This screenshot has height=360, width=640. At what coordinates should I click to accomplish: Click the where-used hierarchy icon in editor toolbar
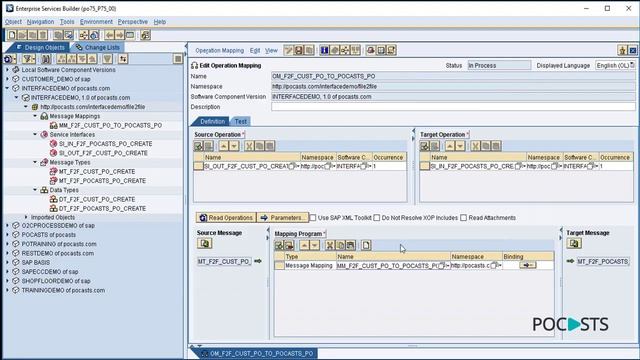point(345,50)
